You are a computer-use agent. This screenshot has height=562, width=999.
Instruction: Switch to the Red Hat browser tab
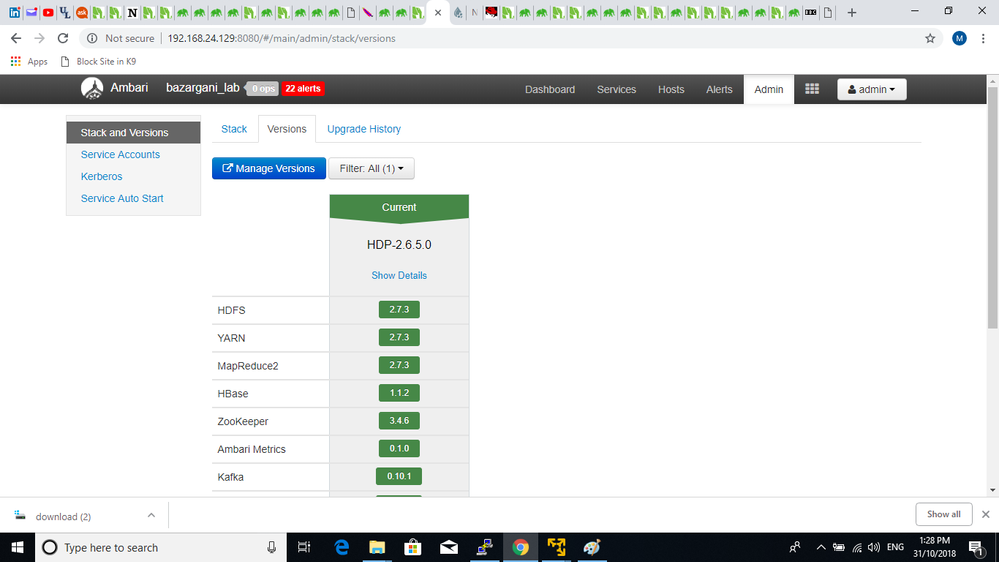point(491,12)
